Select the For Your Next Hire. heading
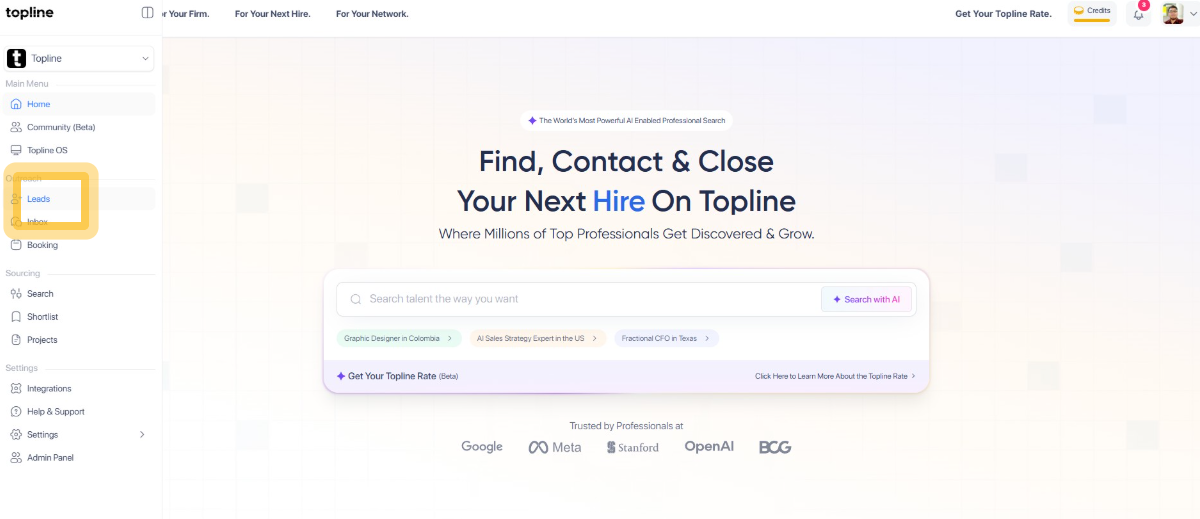 click(x=273, y=14)
